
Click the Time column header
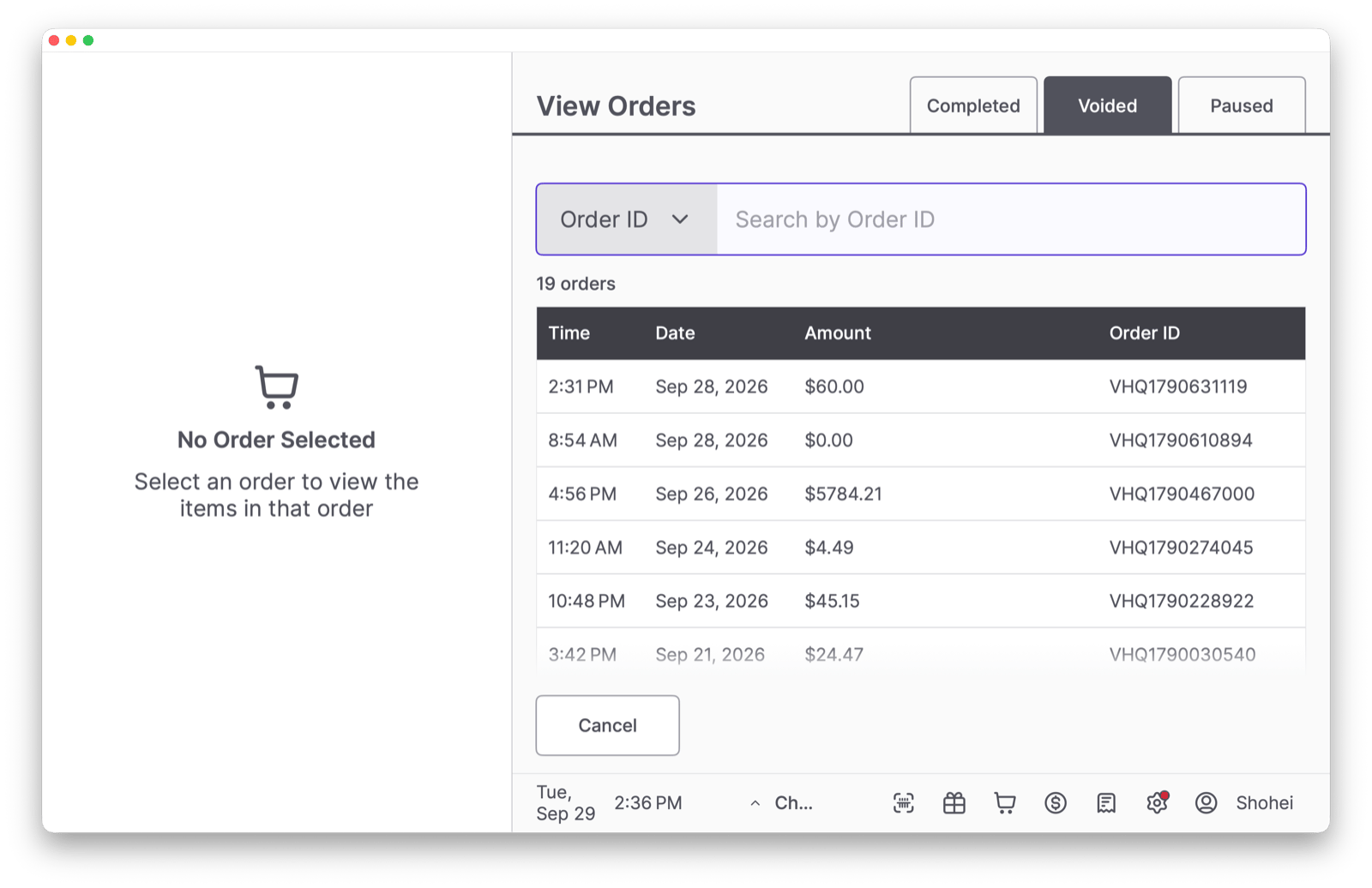(569, 333)
